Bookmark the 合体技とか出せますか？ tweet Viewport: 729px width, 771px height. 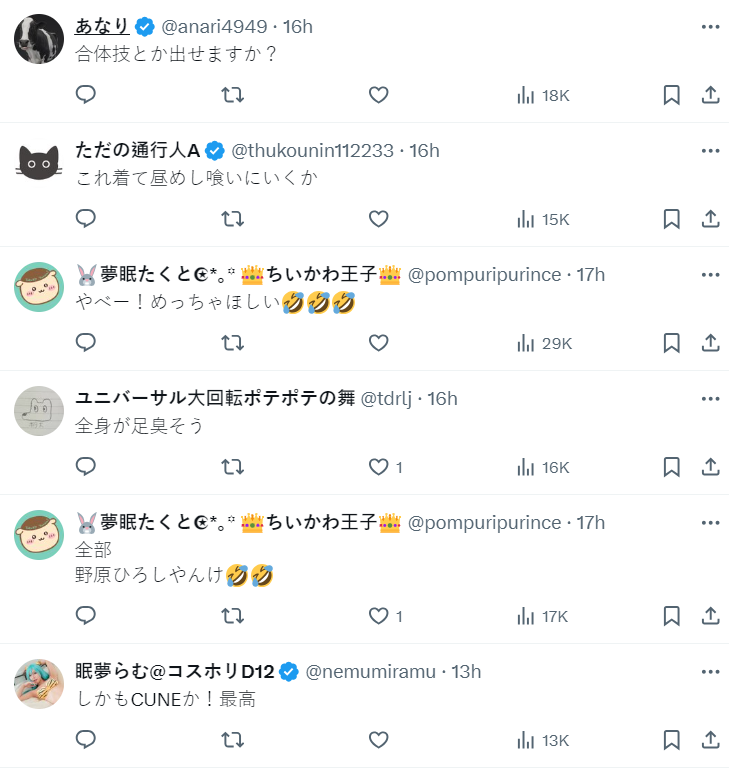pyautogui.click(x=672, y=95)
